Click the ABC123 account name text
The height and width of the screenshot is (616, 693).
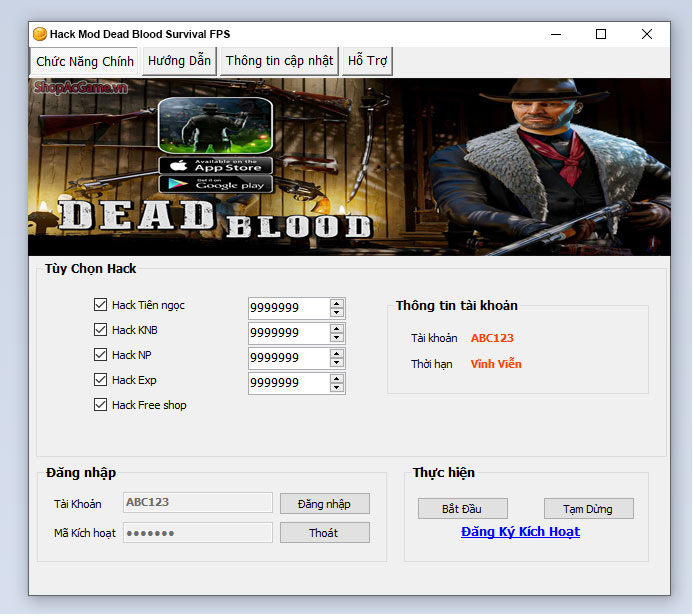click(492, 338)
